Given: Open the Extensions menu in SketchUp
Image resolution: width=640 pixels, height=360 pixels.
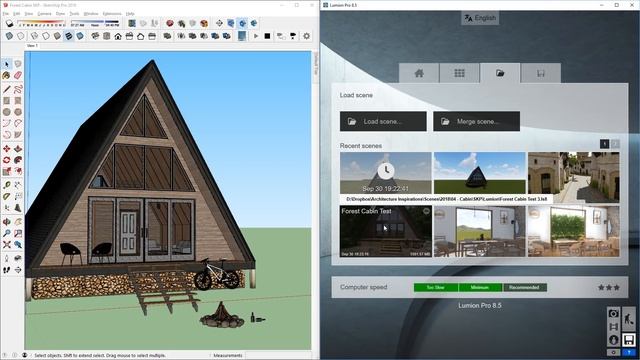Looking at the screenshot, I should click(112, 14).
